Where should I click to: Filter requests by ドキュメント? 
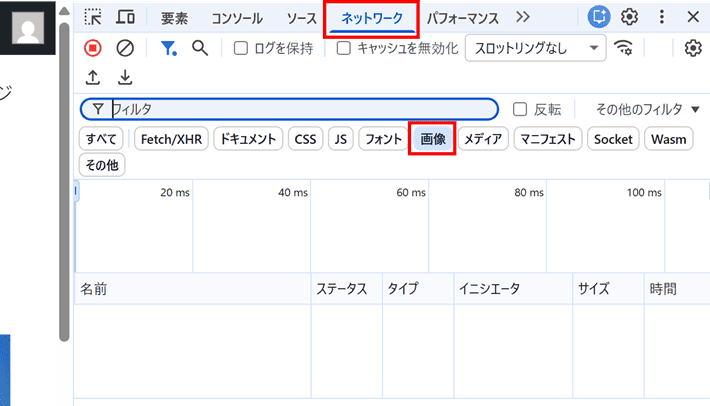[248, 139]
